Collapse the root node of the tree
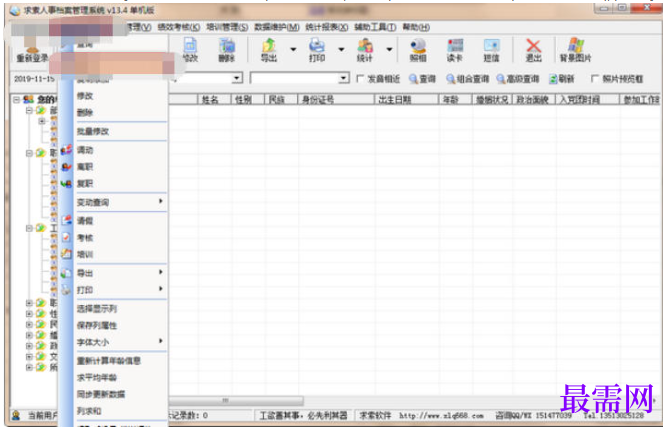Image resolution: width=672 pixels, height=430 pixels. (16, 99)
